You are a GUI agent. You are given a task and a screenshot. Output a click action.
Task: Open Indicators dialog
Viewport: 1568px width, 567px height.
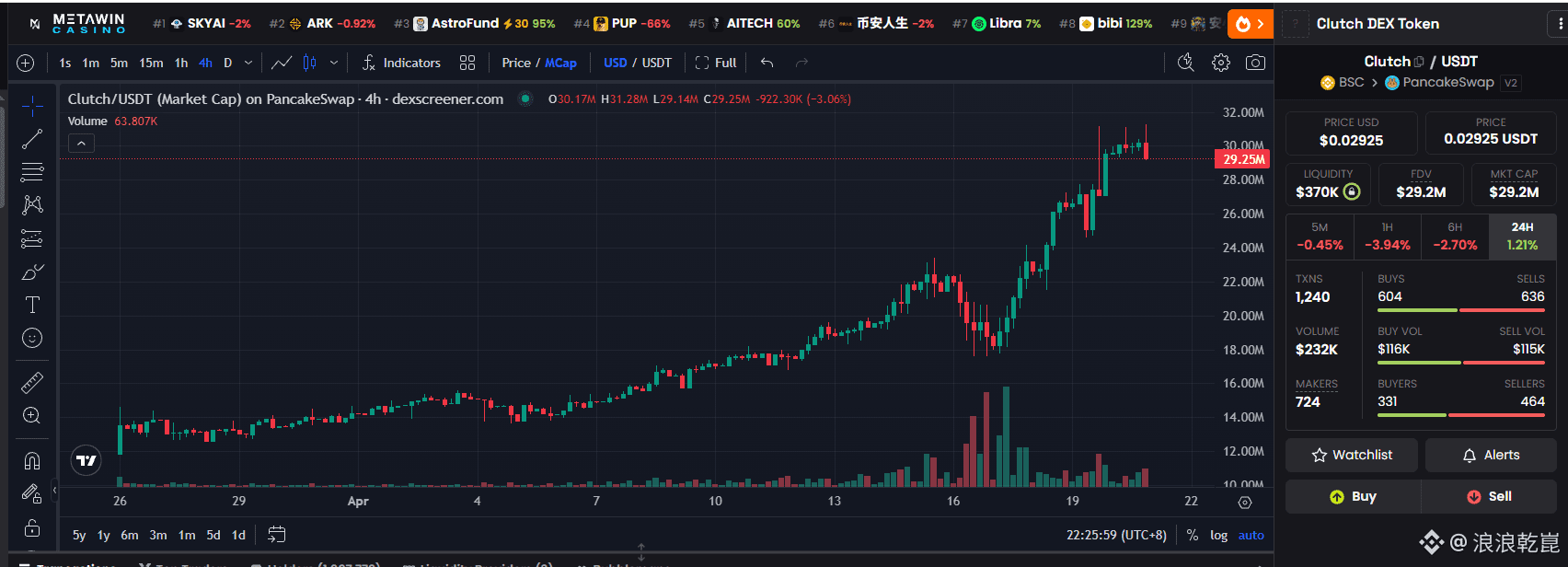coord(401,63)
